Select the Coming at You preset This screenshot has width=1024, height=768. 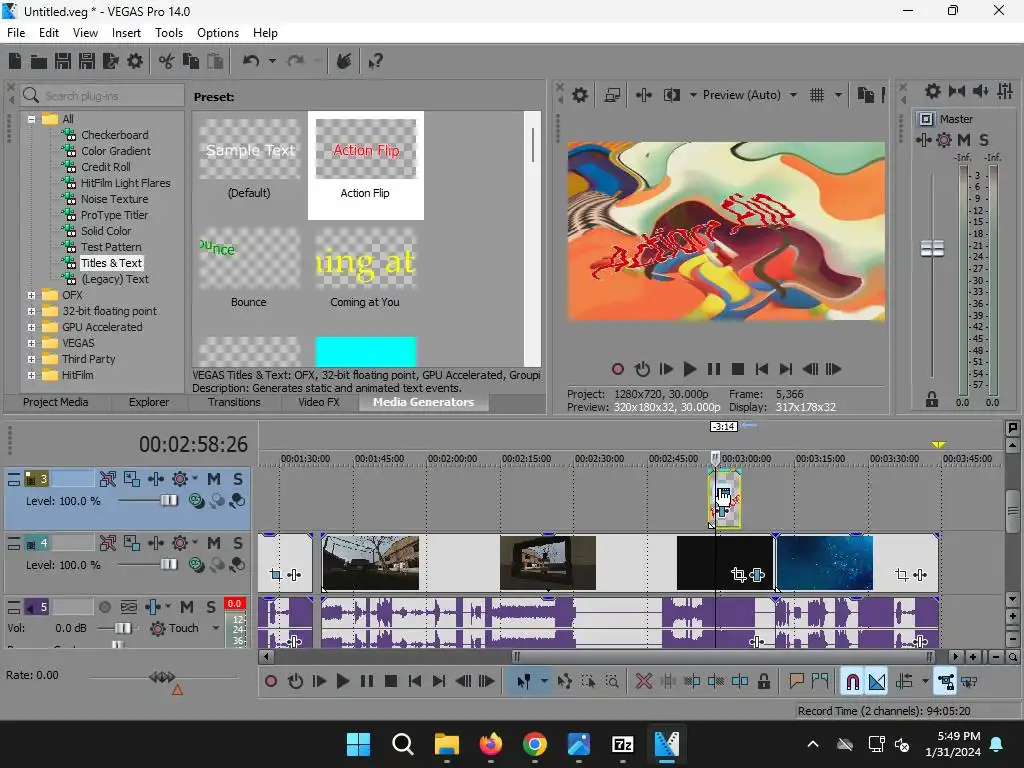pyautogui.click(x=365, y=269)
